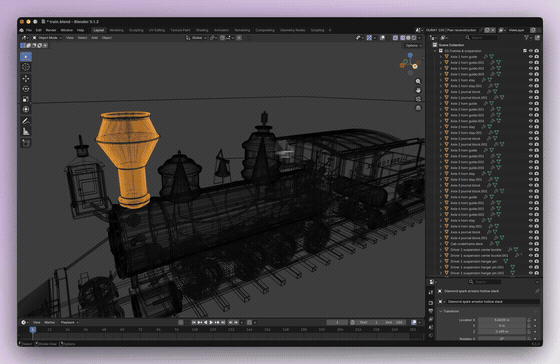560x364 pixels.
Task: Open the Tool properties tab
Action: pos(431,292)
